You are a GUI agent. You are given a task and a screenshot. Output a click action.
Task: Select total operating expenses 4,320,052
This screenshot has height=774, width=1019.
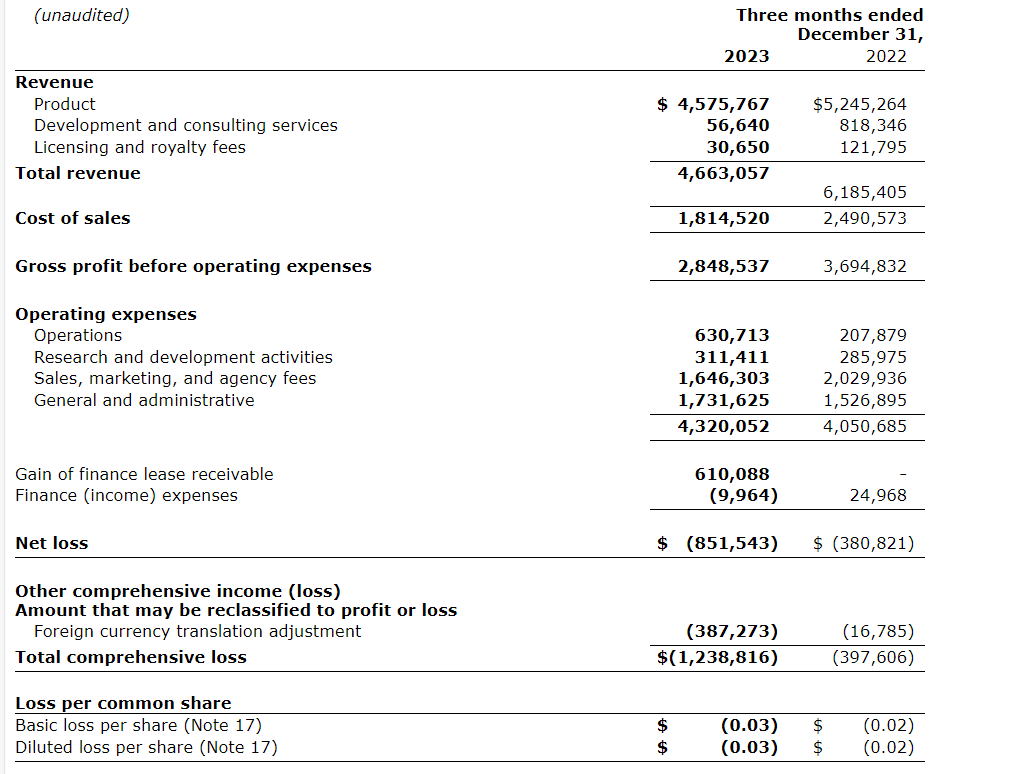723,426
